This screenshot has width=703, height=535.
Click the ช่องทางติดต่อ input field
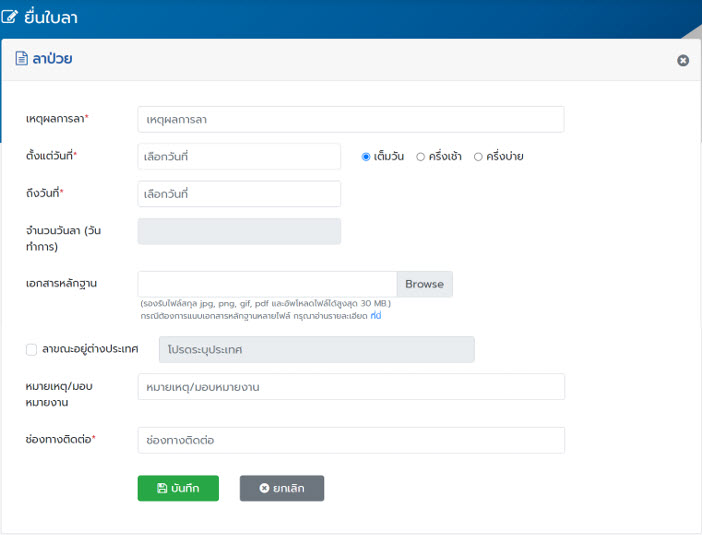click(350, 440)
